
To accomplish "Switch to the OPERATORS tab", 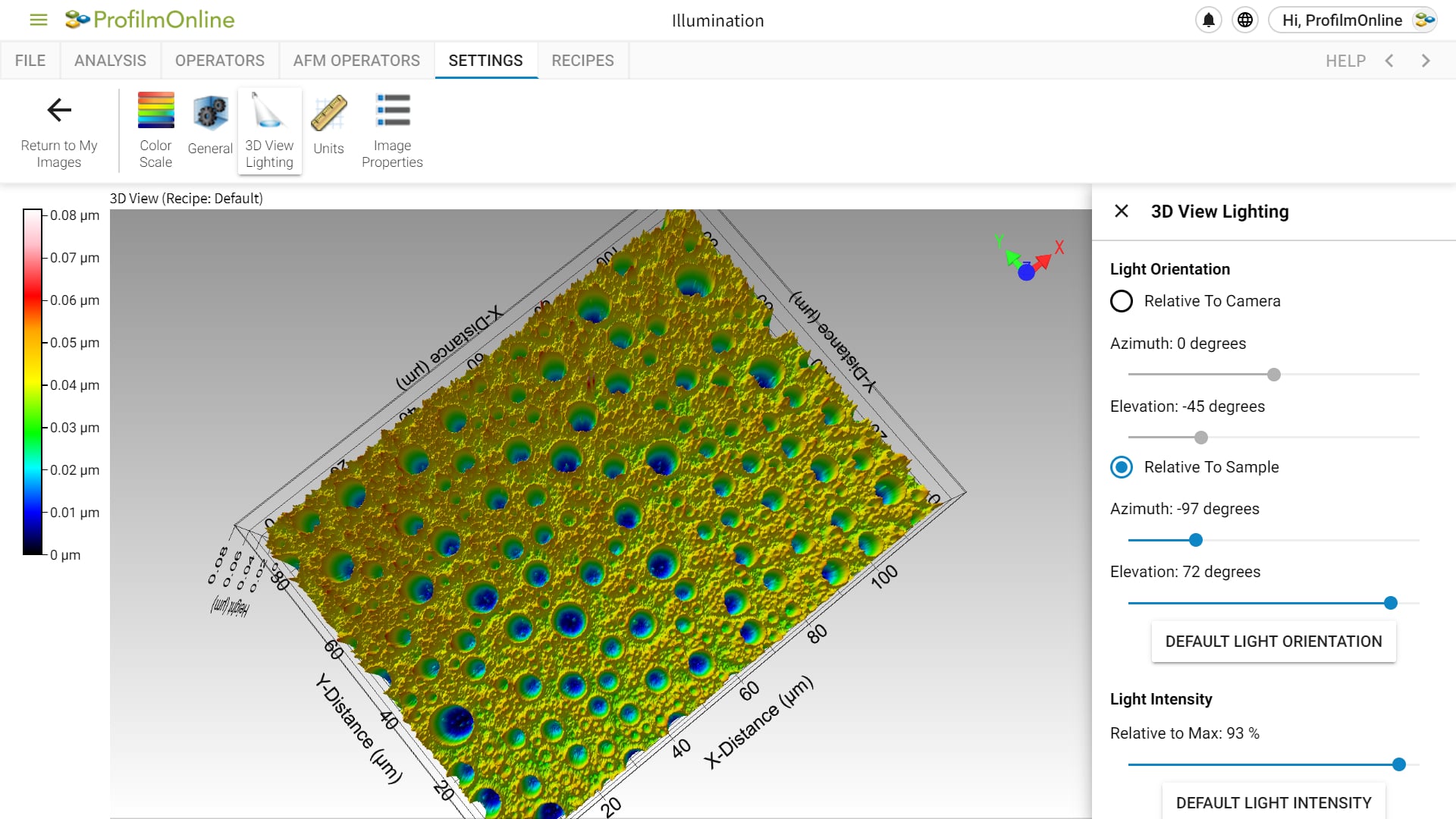I will tap(219, 61).
